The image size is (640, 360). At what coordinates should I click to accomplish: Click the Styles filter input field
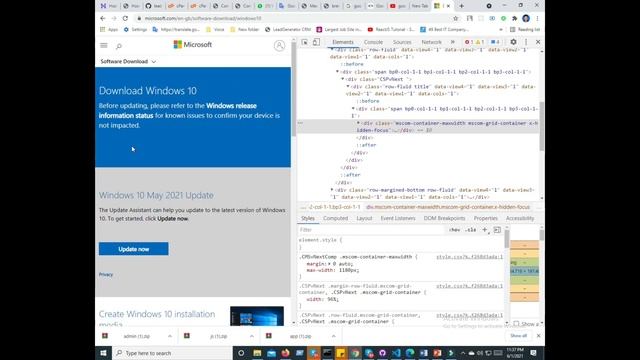click(371, 230)
